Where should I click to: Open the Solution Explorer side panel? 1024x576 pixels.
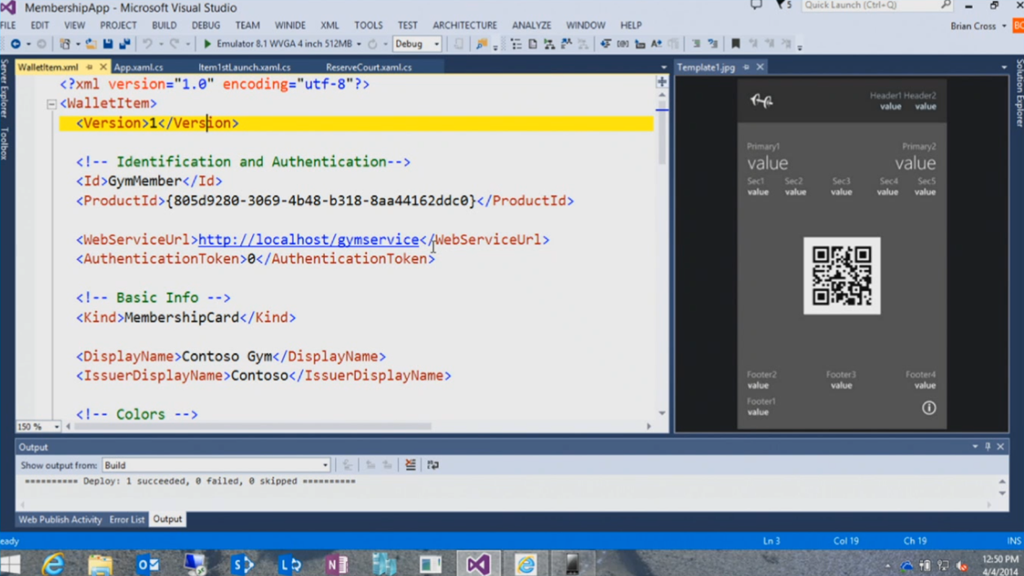(1019, 92)
